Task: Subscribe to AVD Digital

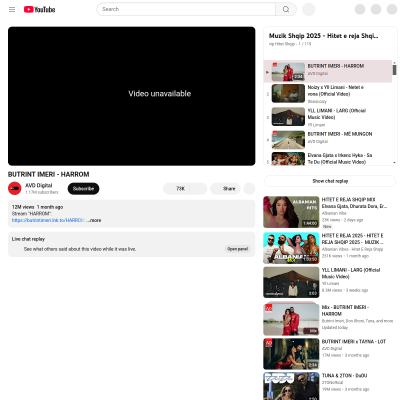Action: 83,189
